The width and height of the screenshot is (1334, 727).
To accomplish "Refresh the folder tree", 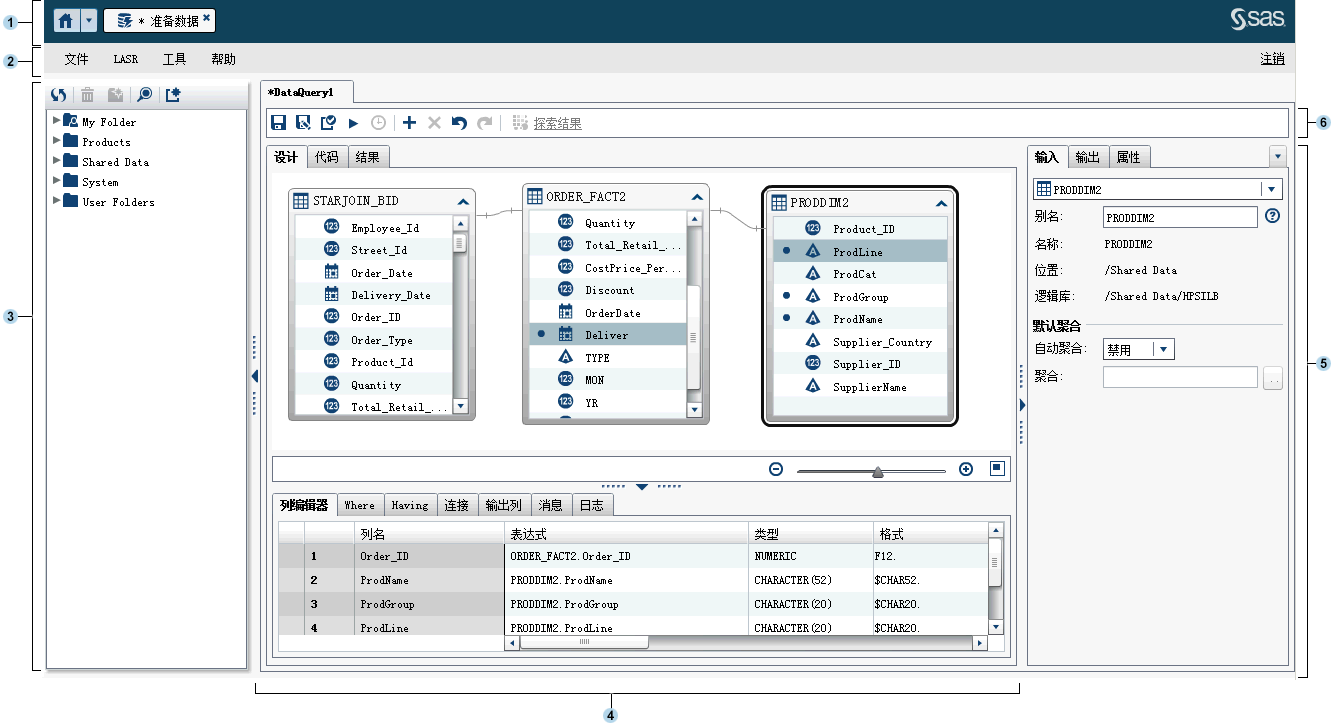I will [58, 93].
